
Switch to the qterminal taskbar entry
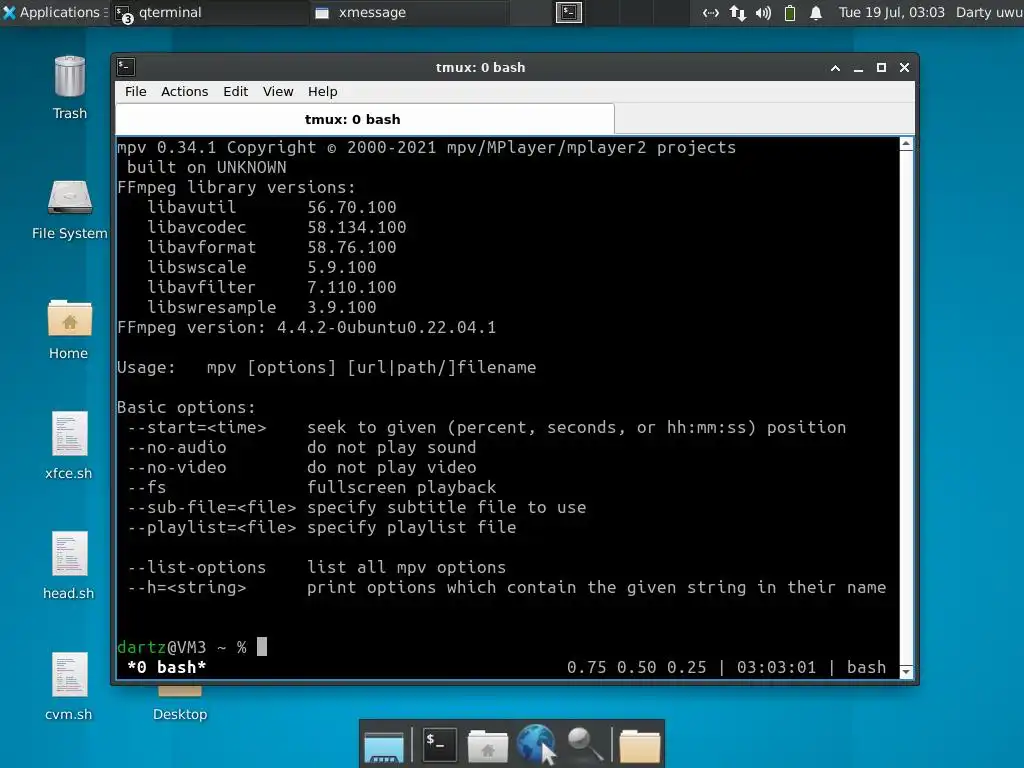209,12
